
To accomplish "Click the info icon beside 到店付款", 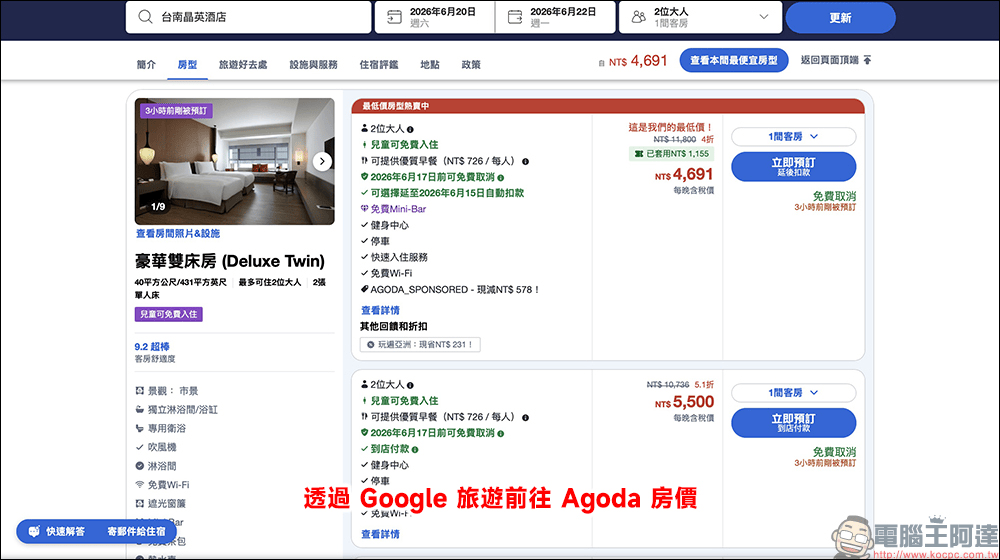I will 415,450.
